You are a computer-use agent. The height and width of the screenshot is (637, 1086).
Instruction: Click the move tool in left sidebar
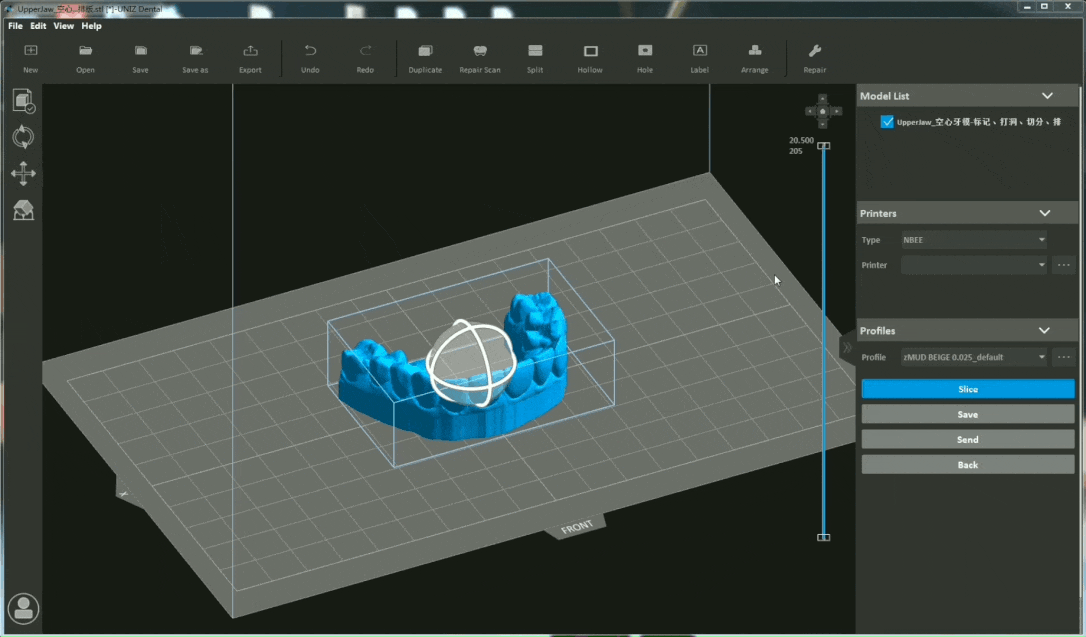tap(23, 174)
